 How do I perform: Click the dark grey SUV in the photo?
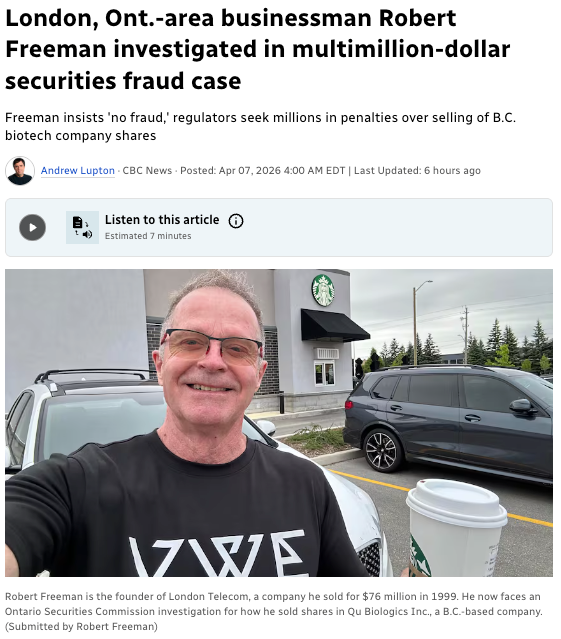tap(448, 422)
